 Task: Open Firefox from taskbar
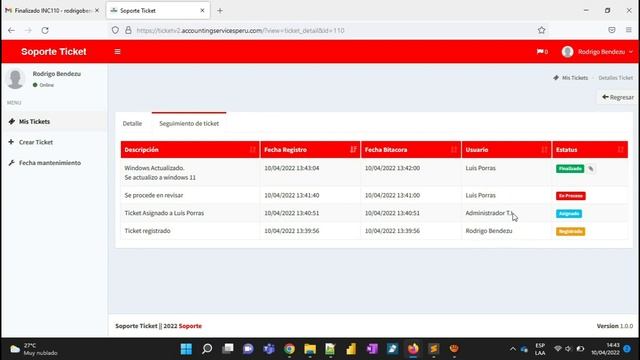tap(413, 349)
